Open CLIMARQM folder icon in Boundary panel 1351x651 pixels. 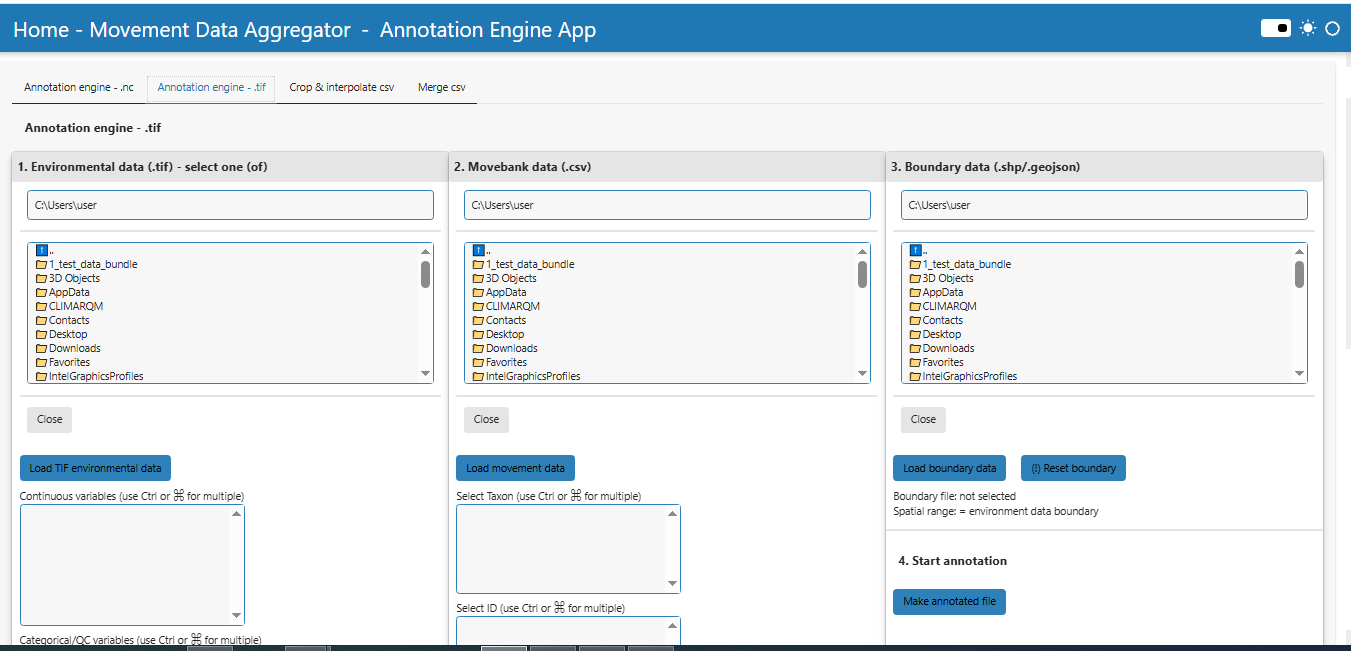click(916, 306)
